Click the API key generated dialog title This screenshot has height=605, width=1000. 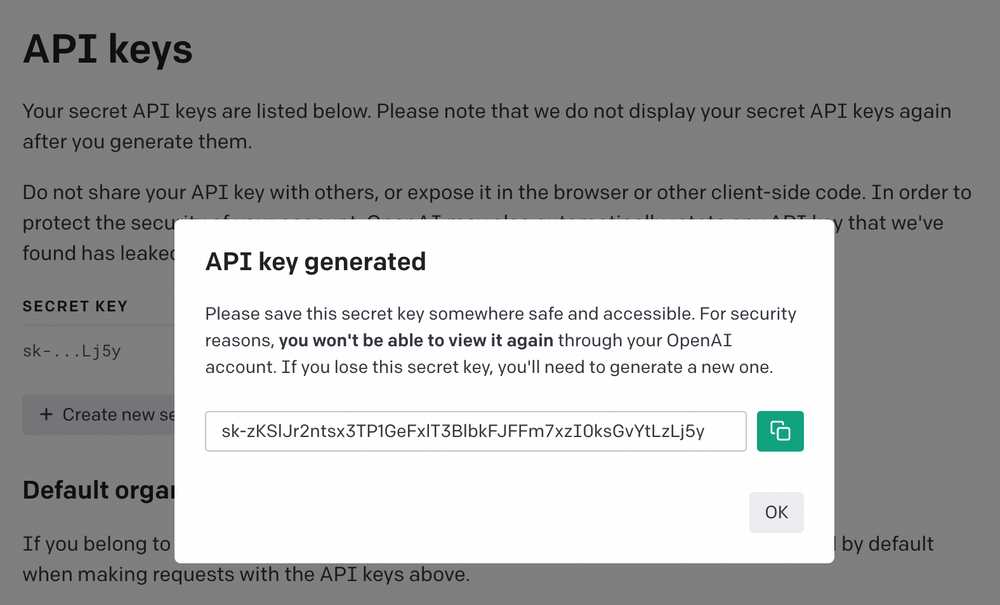315,262
